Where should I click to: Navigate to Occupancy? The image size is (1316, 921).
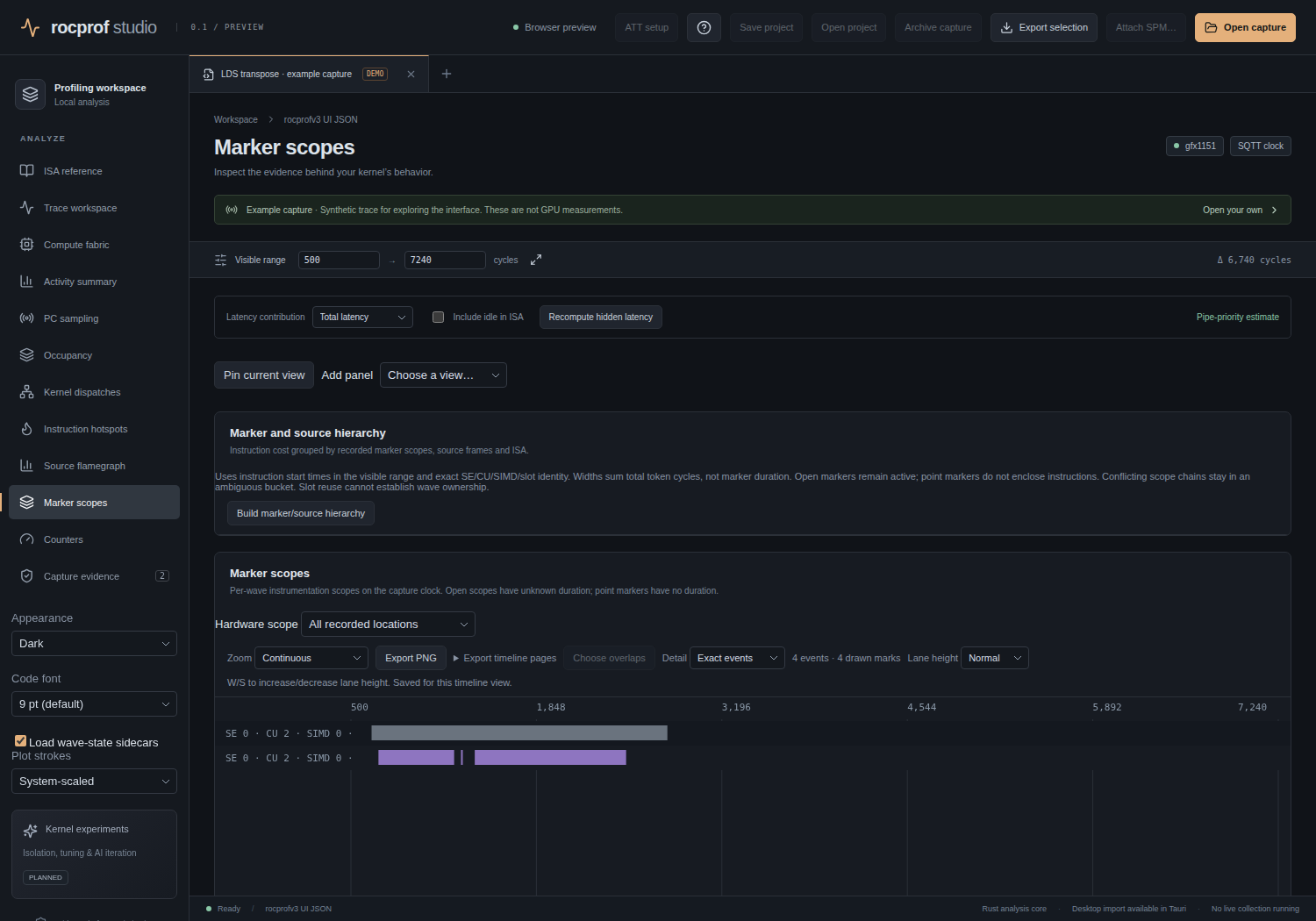pos(94,355)
